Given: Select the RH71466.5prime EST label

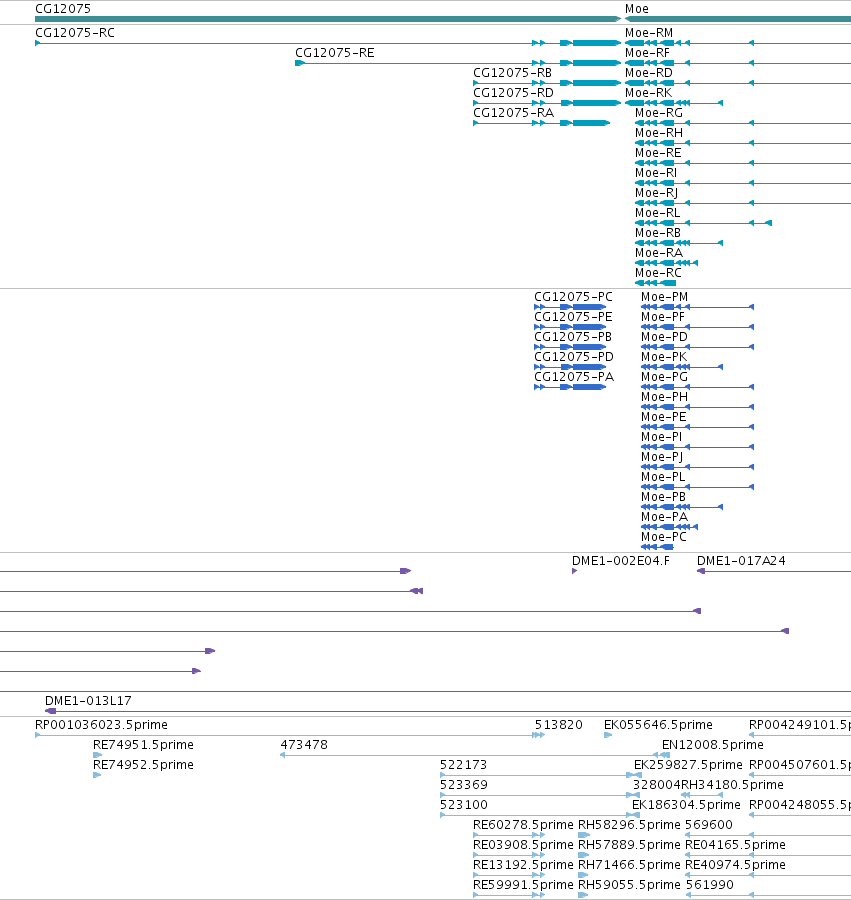Looking at the screenshot, I should click(629, 865).
